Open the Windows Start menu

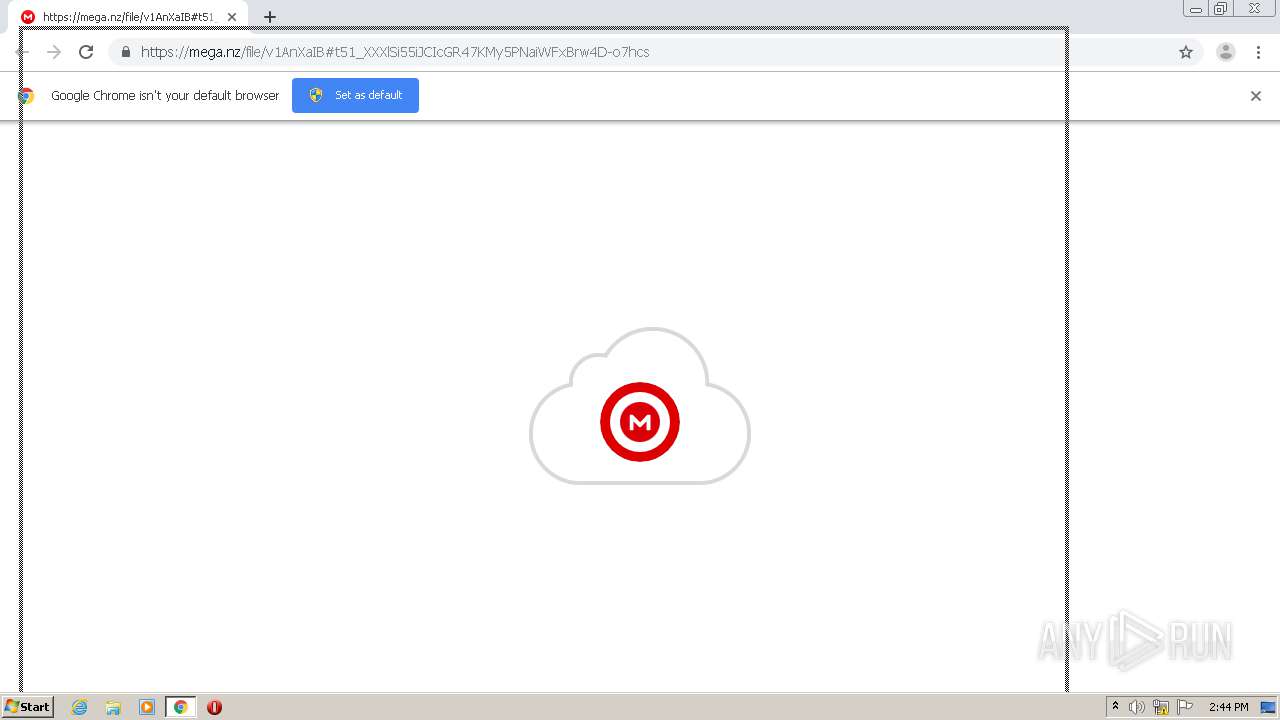28,706
